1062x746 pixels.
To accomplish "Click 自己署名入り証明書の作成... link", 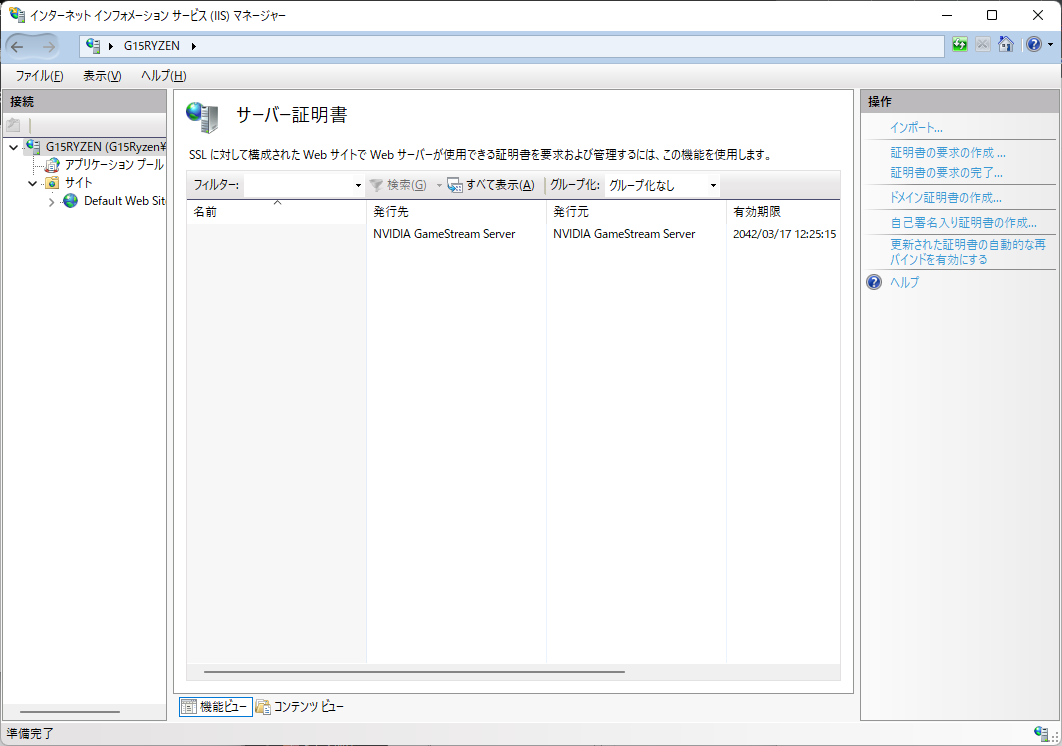I will click(x=963, y=222).
